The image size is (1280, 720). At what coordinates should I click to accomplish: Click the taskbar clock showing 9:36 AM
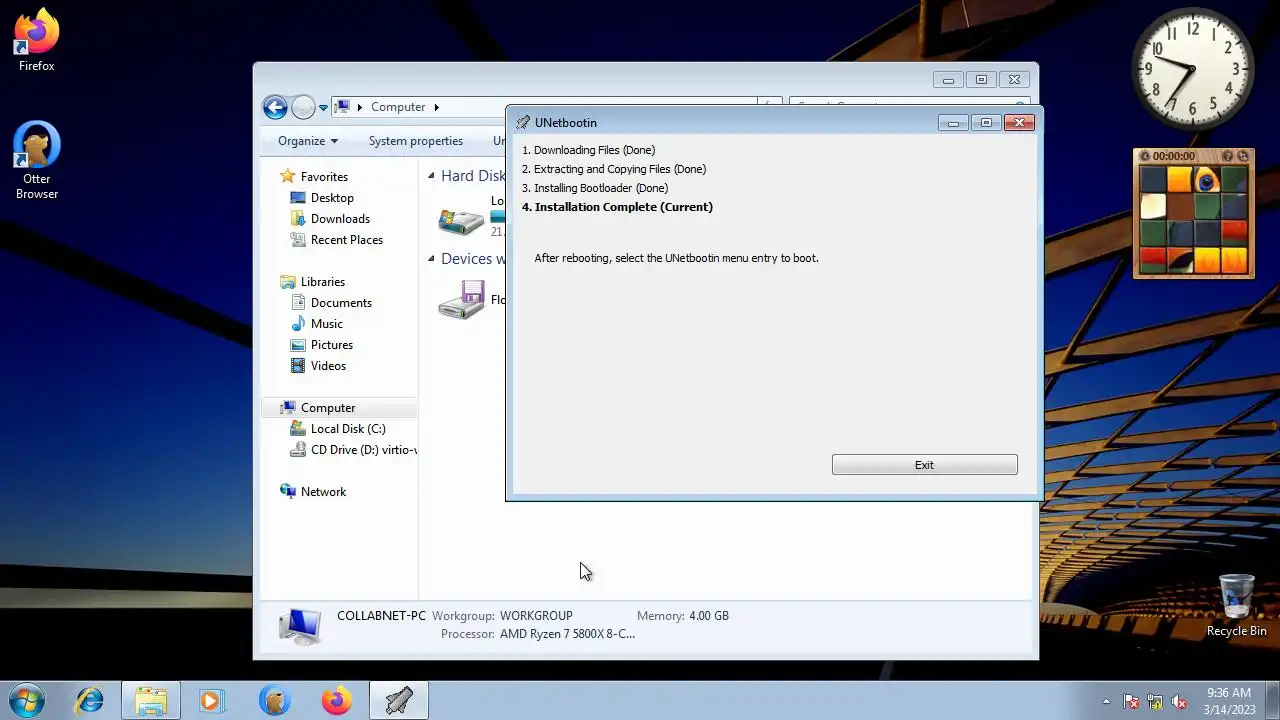1229,701
